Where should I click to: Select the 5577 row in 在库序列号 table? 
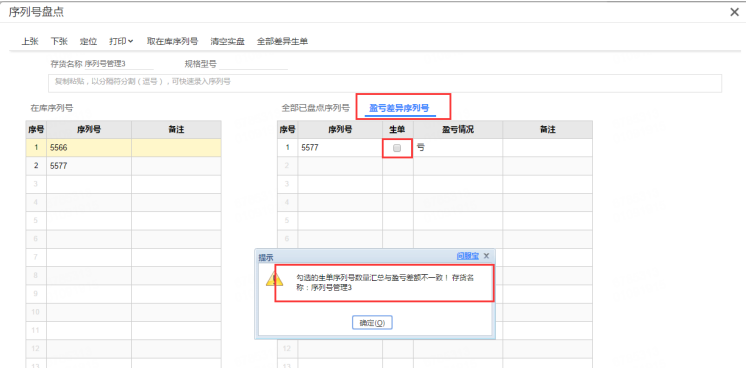pos(123,166)
